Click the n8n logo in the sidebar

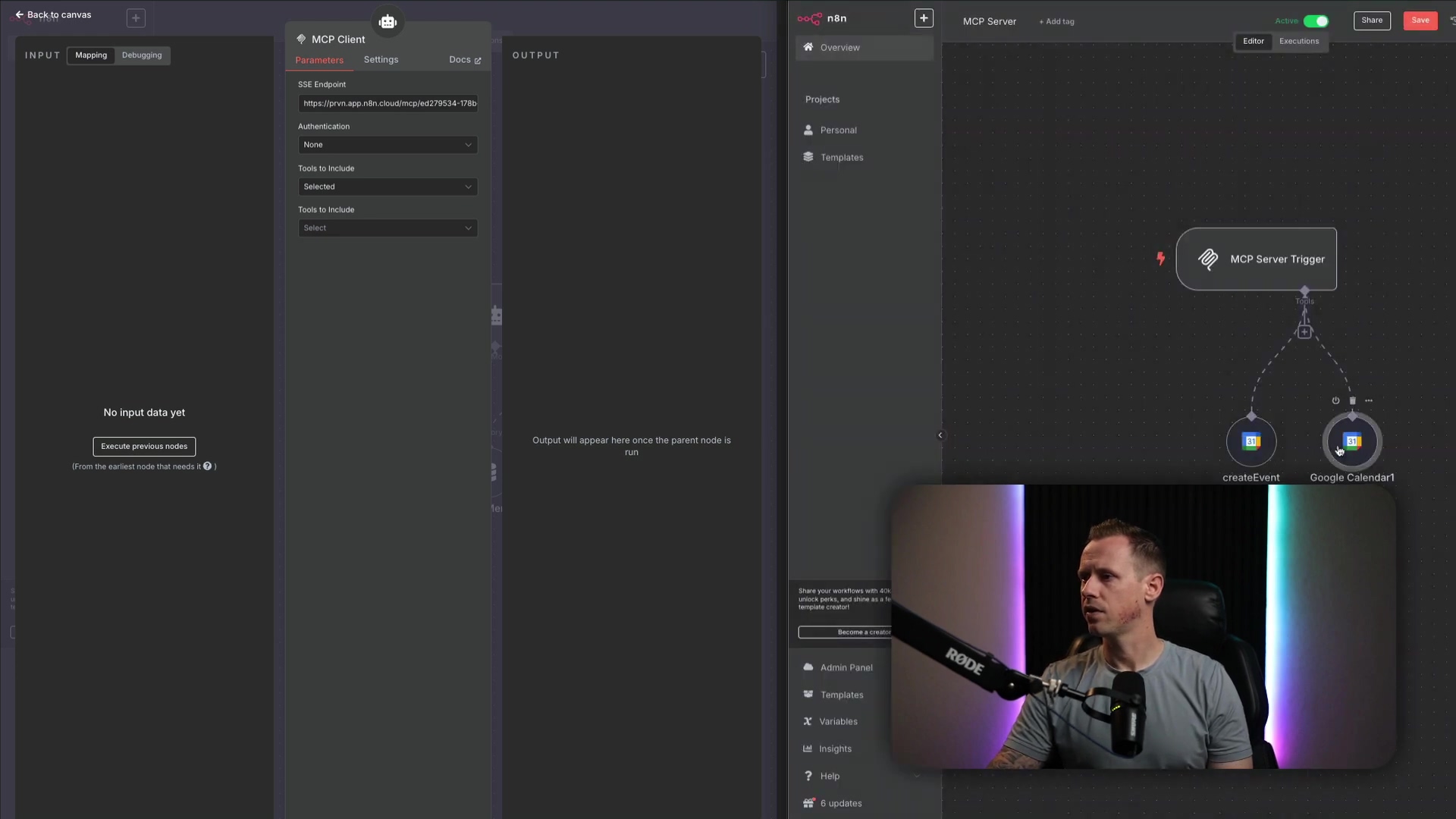[822, 18]
